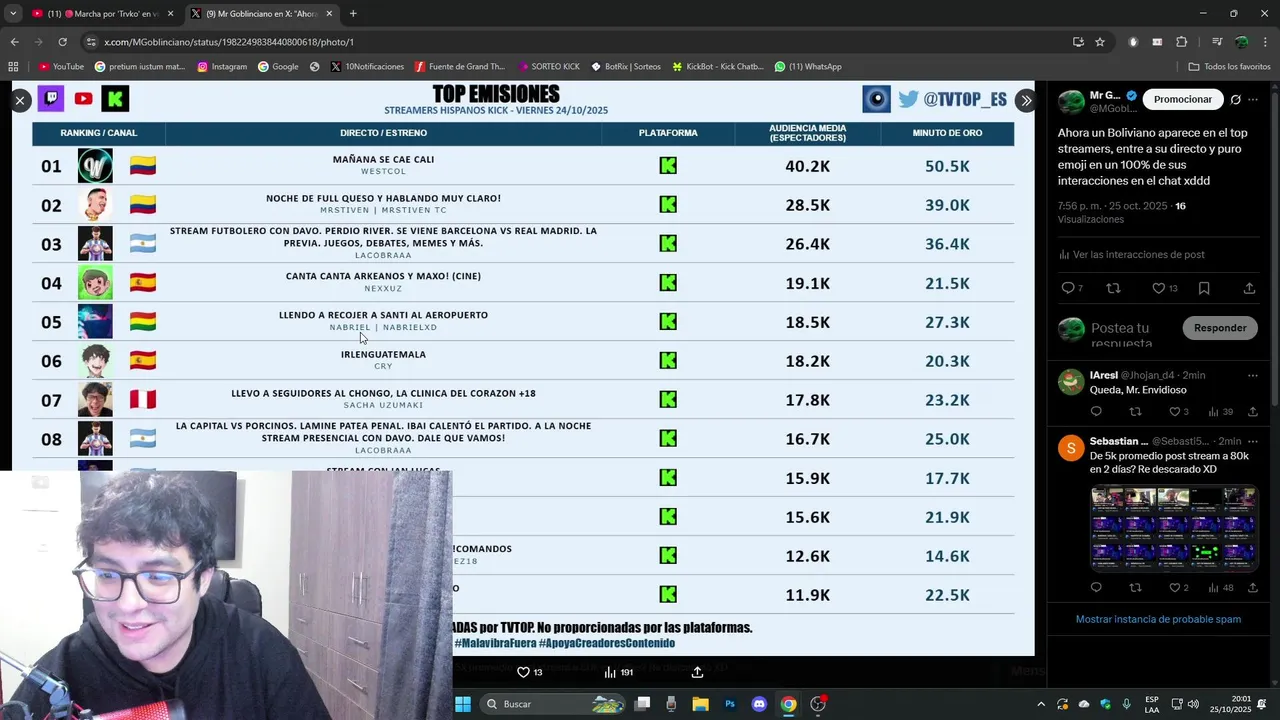
Task: Like the photo using heart below image
Action: [x=523, y=672]
